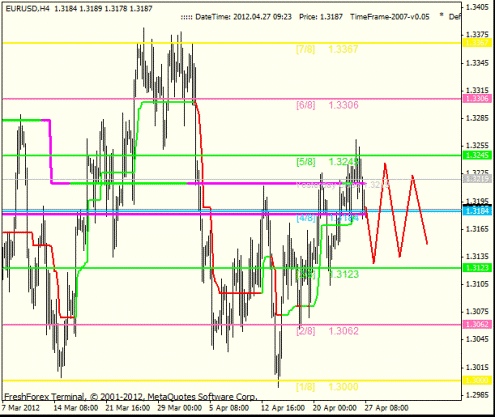The width and height of the screenshot is (495, 417).
Task: Click the [6/8] Murrey level label
Action: click(x=305, y=105)
